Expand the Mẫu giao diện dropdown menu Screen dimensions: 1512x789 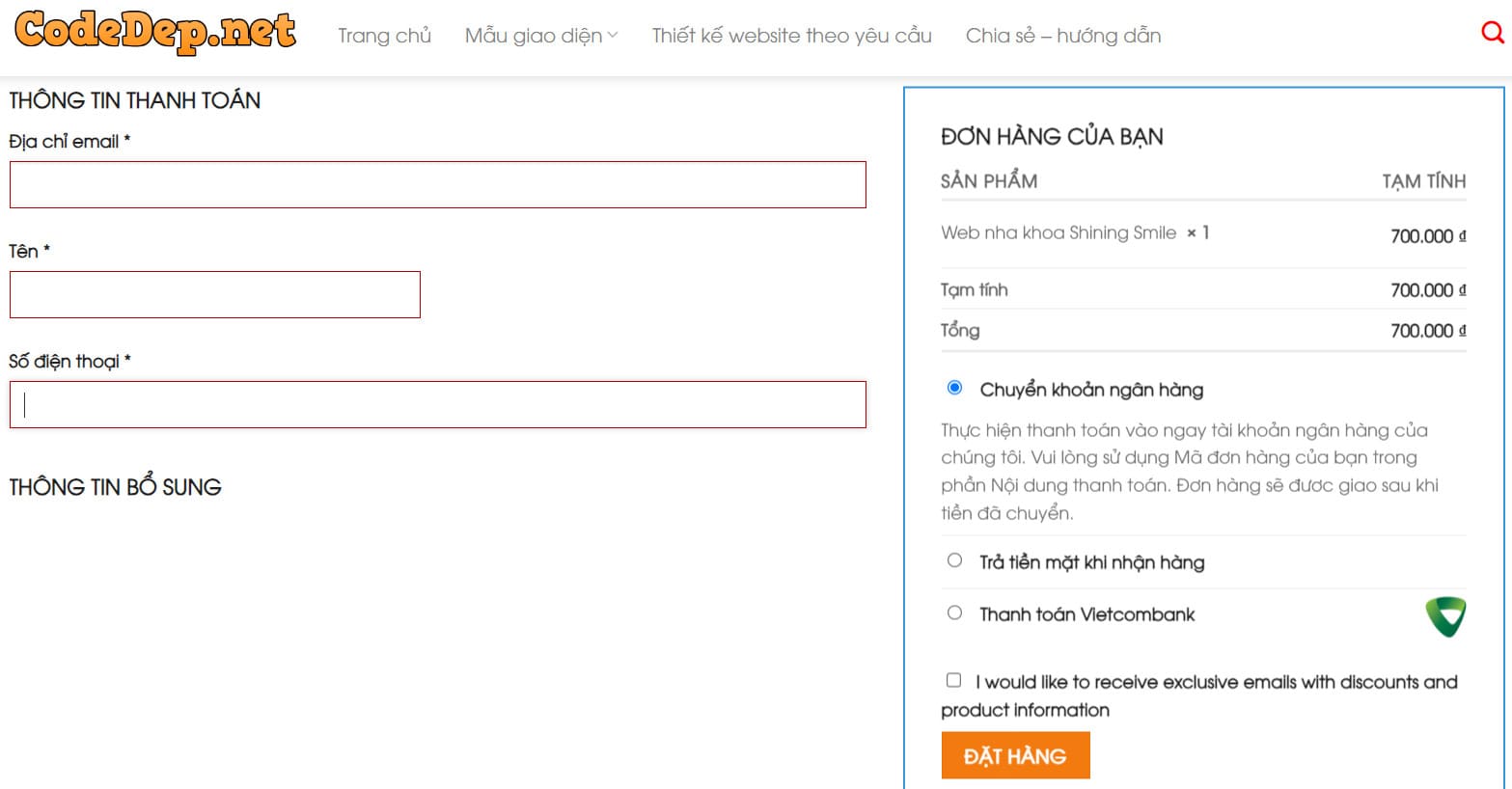tap(540, 36)
